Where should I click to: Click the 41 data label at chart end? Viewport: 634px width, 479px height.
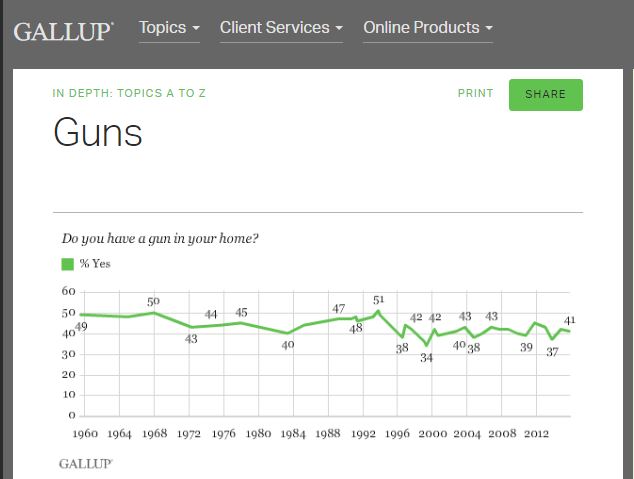(570, 321)
